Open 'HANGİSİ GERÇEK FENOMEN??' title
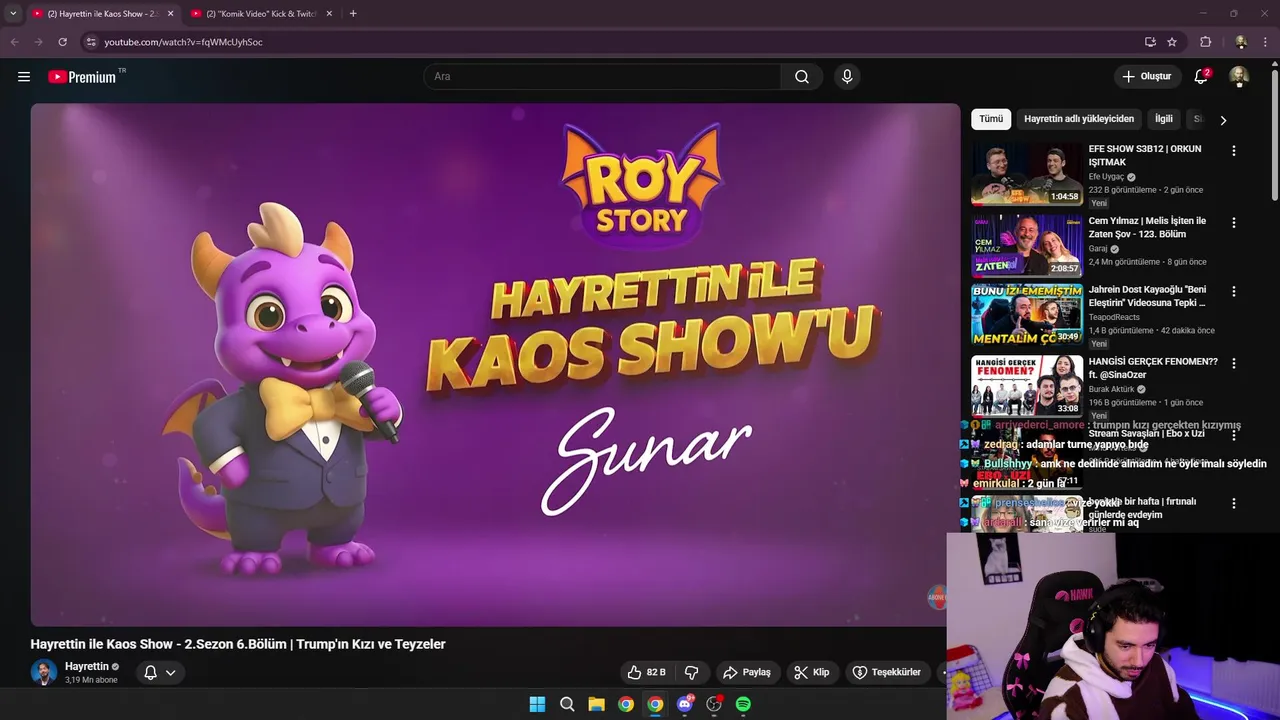 click(x=1153, y=368)
